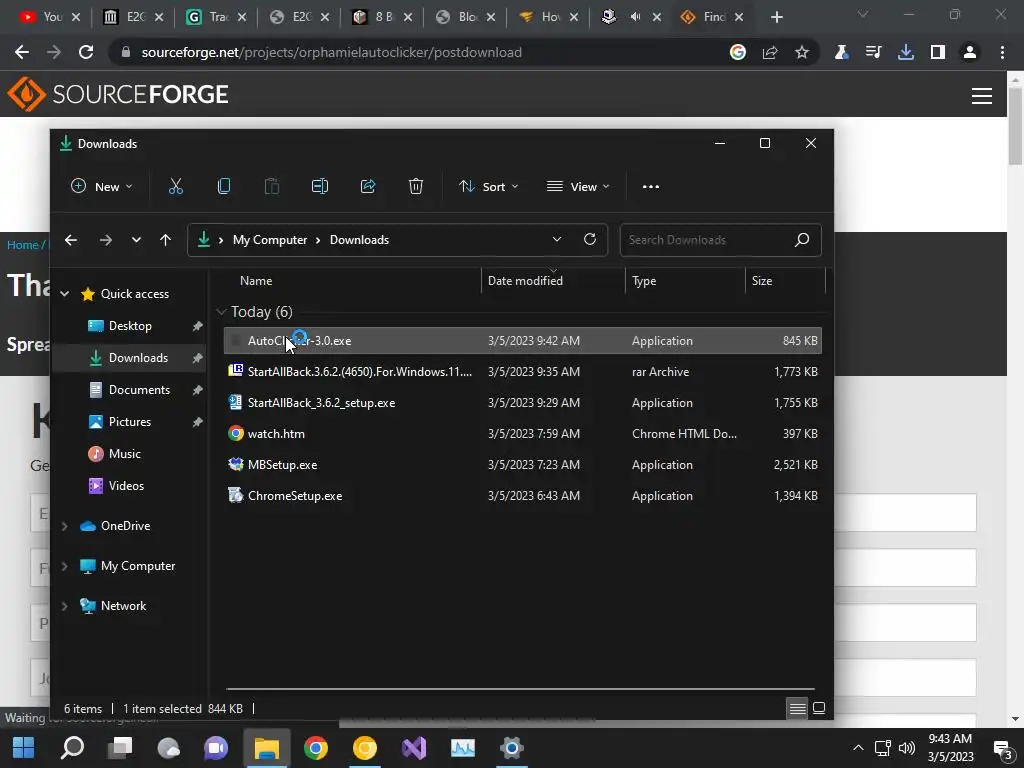The height and width of the screenshot is (768, 1024).
Task: Expand the My Computer tree node
Action: tap(65, 566)
